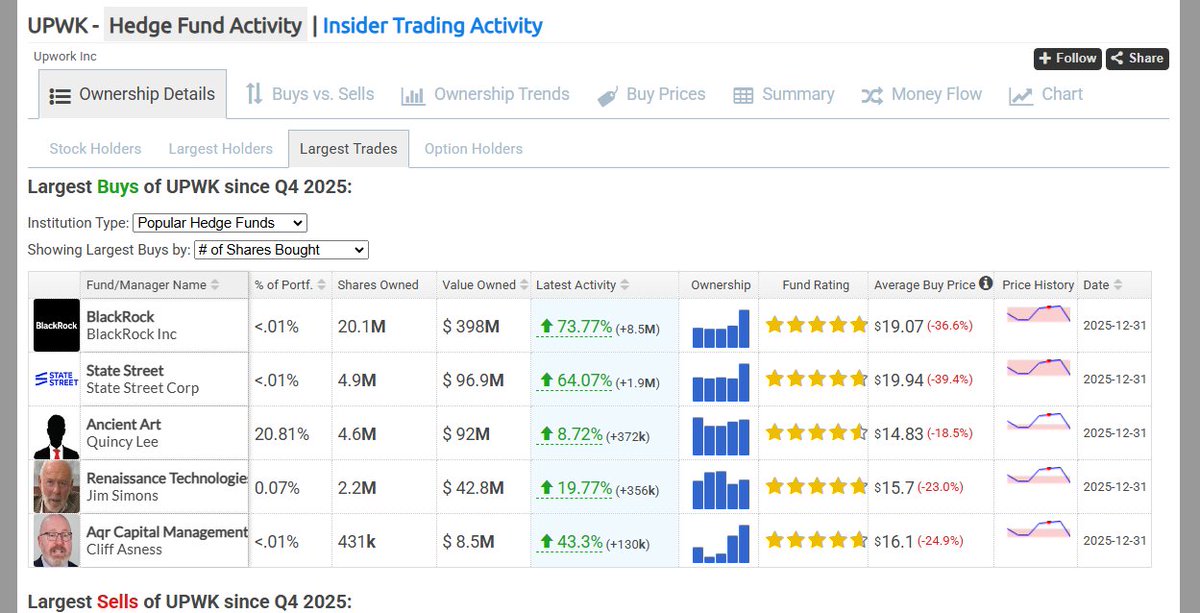Screen dimensions: 1200x613
Task: Sort by Value Owned column
Action: click(x=485, y=285)
